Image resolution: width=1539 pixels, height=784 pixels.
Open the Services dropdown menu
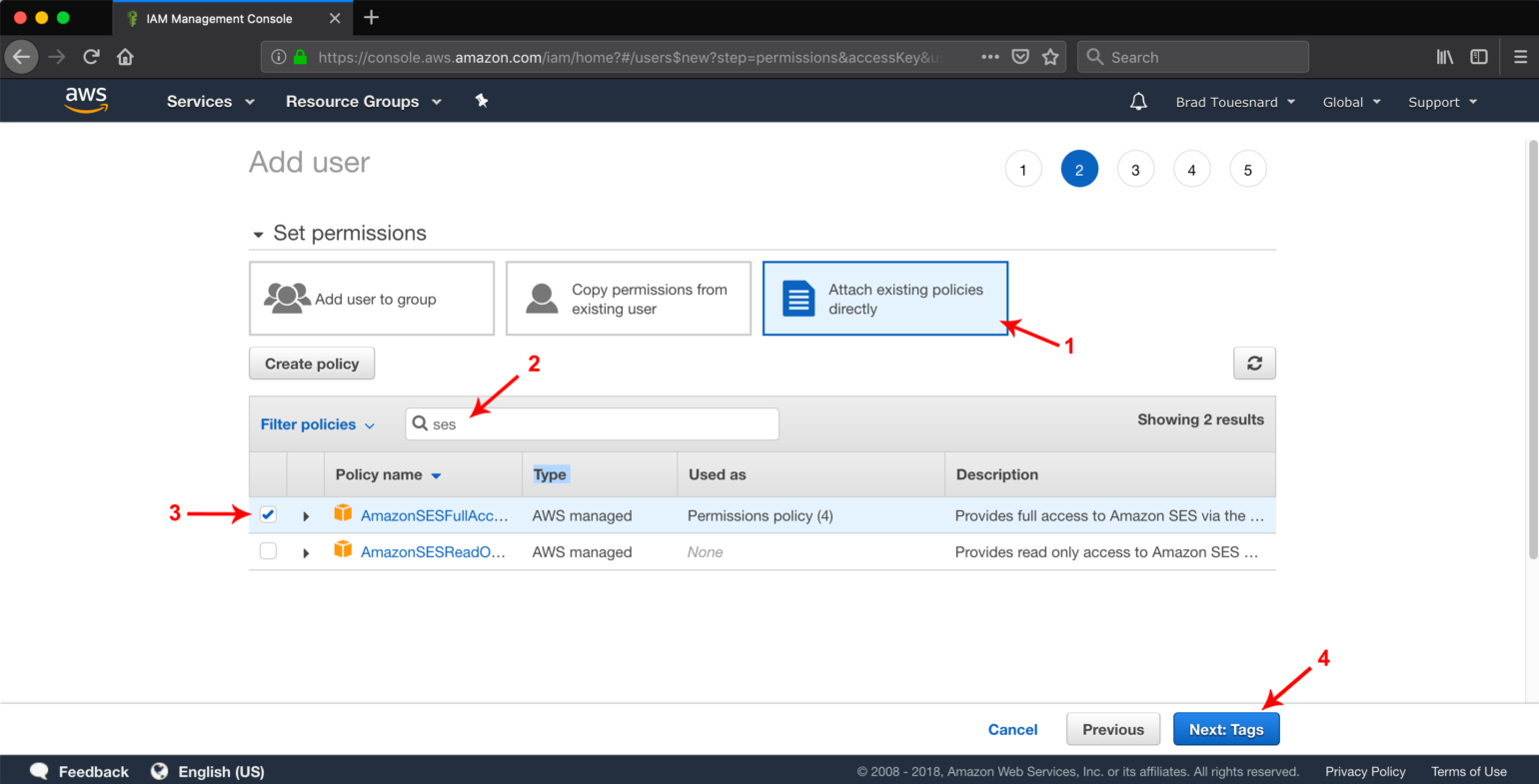pos(211,102)
